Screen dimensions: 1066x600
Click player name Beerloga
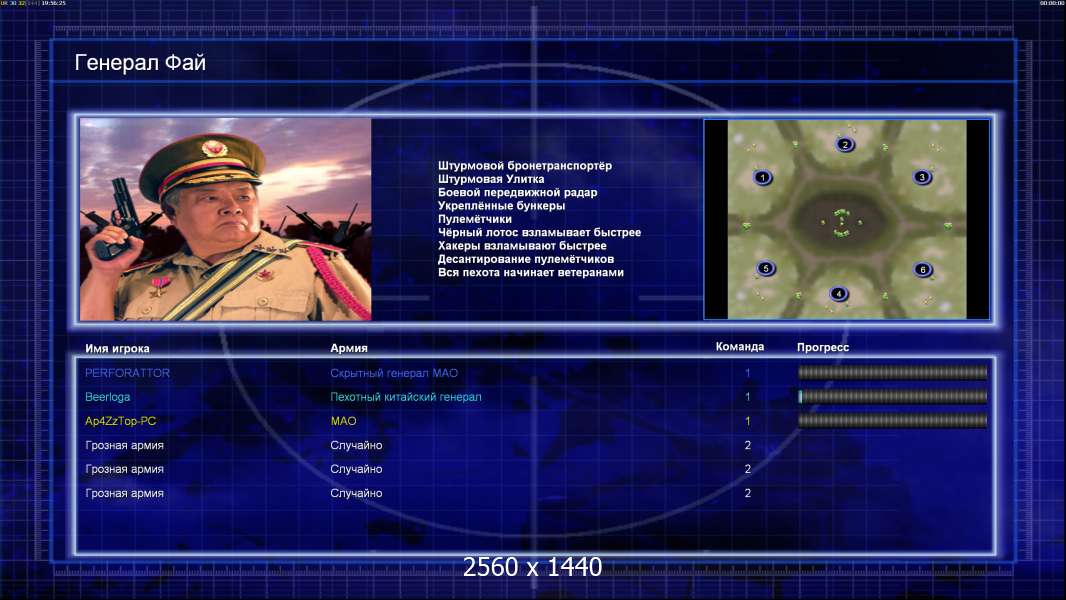tap(107, 397)
